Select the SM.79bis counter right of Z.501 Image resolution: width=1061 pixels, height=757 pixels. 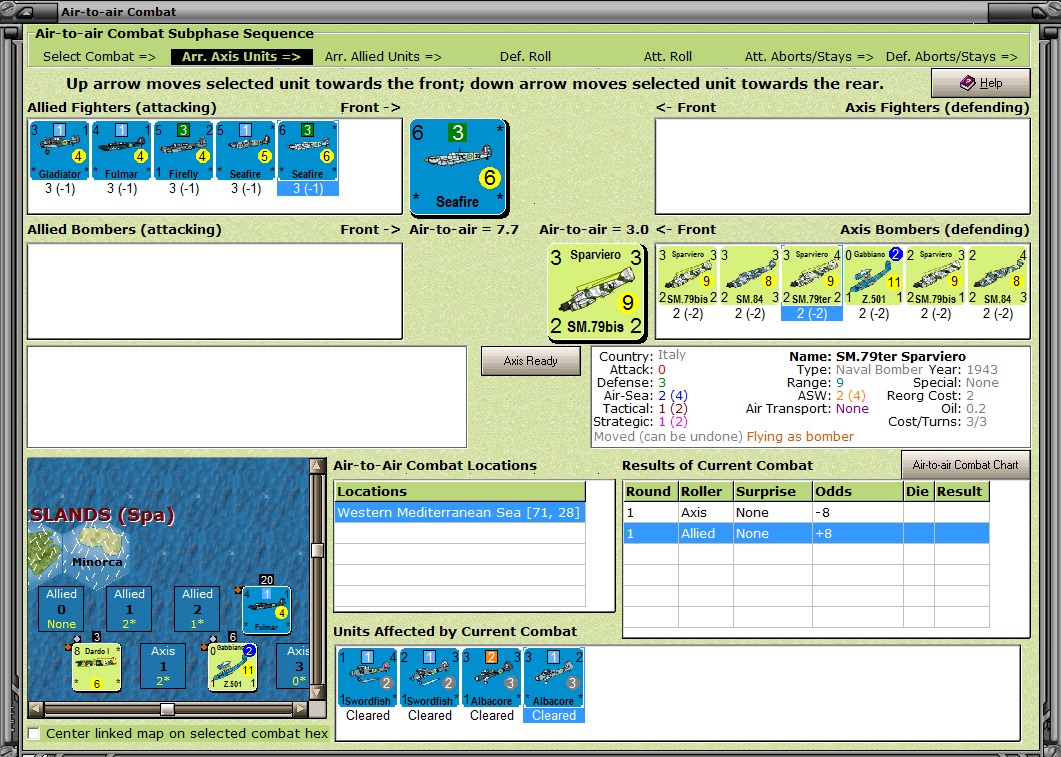(936, 275)
